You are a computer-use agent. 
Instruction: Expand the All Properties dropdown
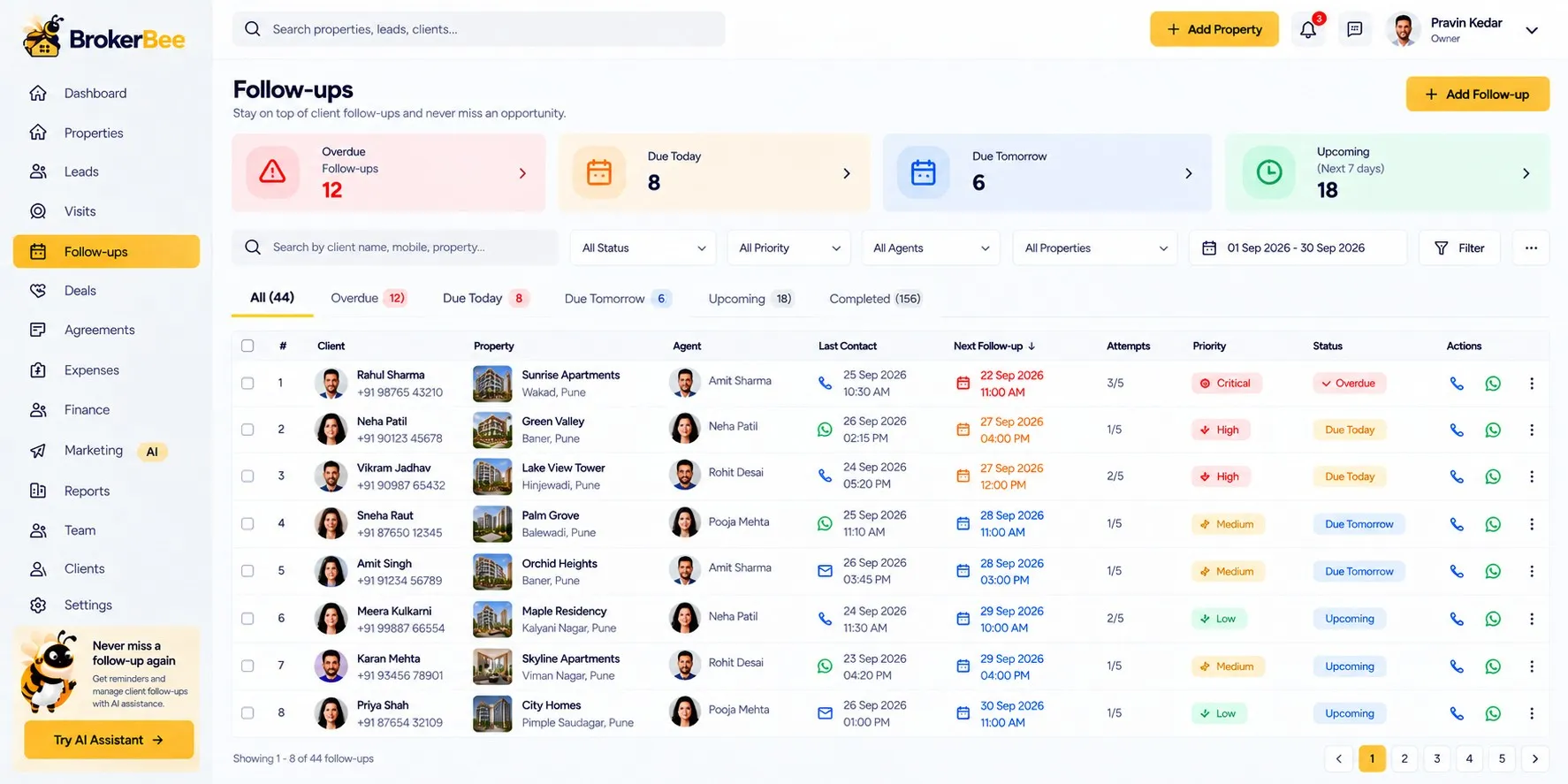pyautogui.click(x=1095, y=248)
